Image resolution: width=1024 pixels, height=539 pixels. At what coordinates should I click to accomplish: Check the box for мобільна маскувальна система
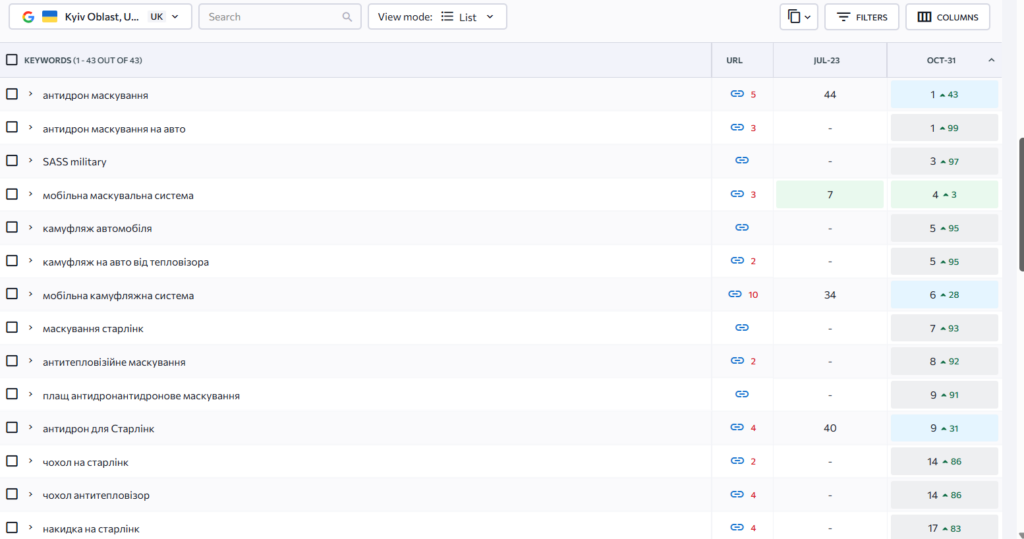[x=12, y=194]
